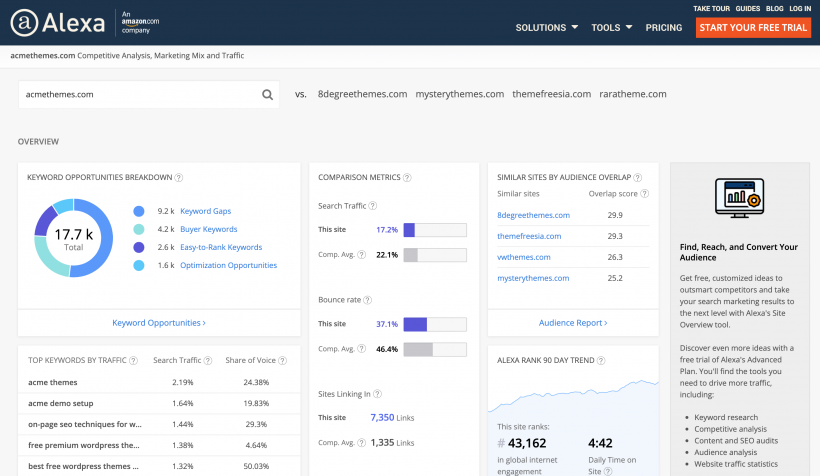Open mysterythemes.com in similar sites list
The image size is (820, 476).
click(533, 278)
